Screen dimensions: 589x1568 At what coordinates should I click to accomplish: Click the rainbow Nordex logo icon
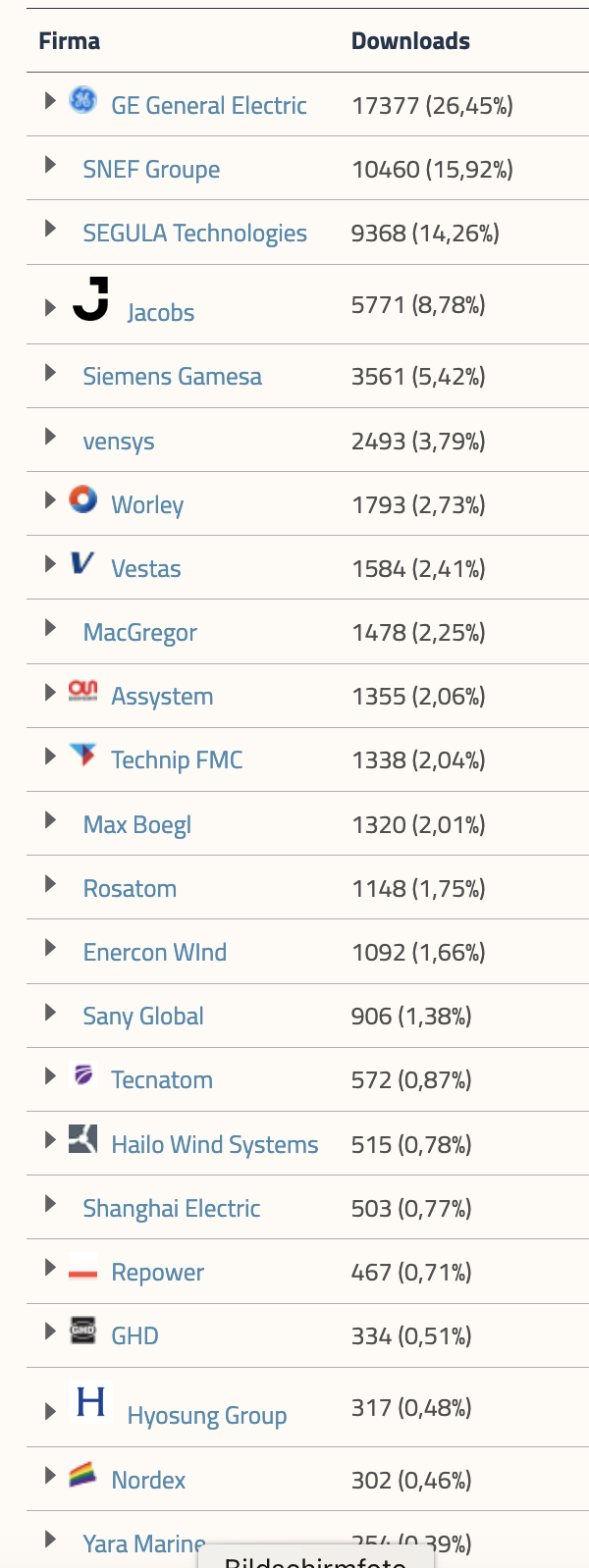(82, 1475)
